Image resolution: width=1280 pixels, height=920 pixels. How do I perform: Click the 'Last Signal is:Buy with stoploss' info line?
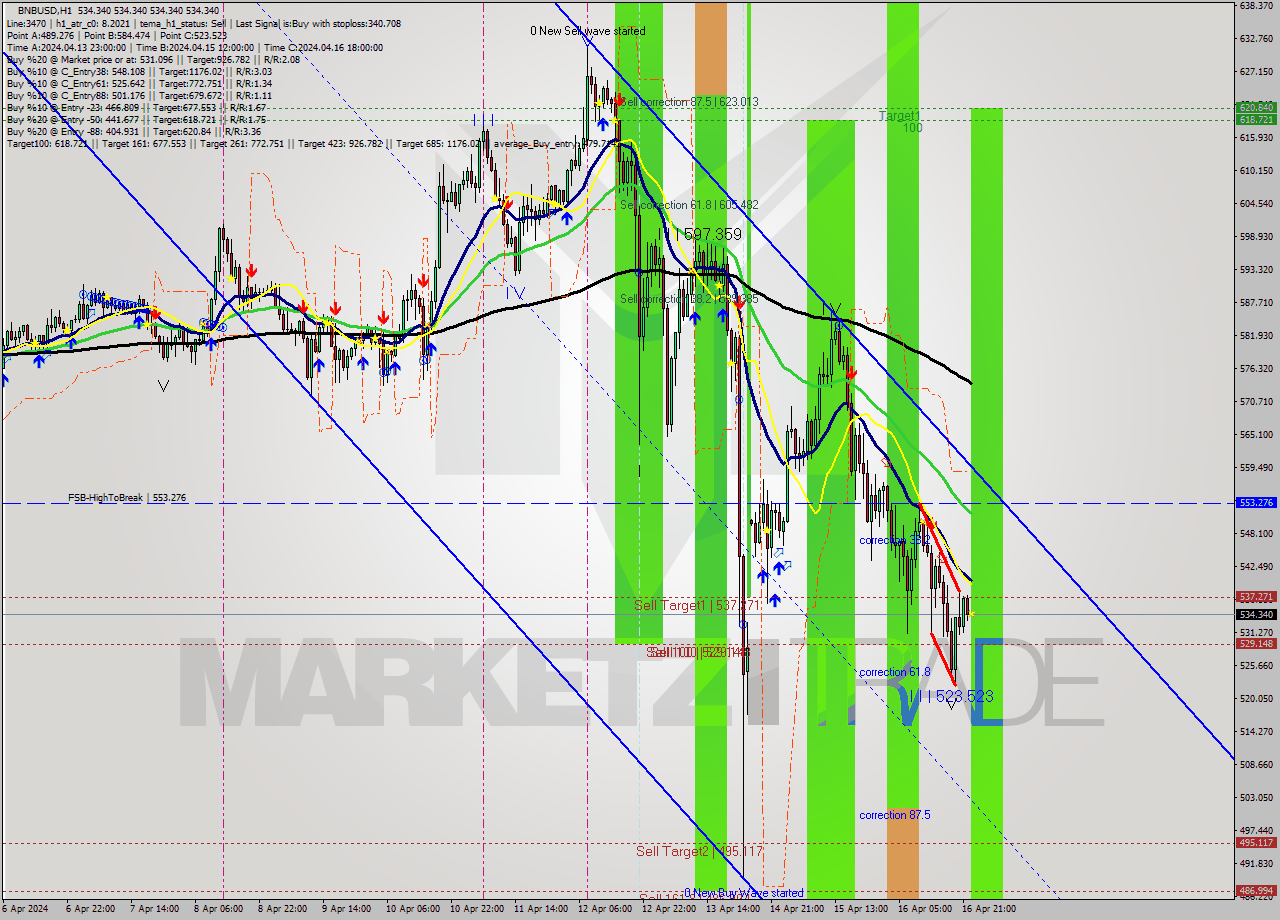[x=316, y=23]
